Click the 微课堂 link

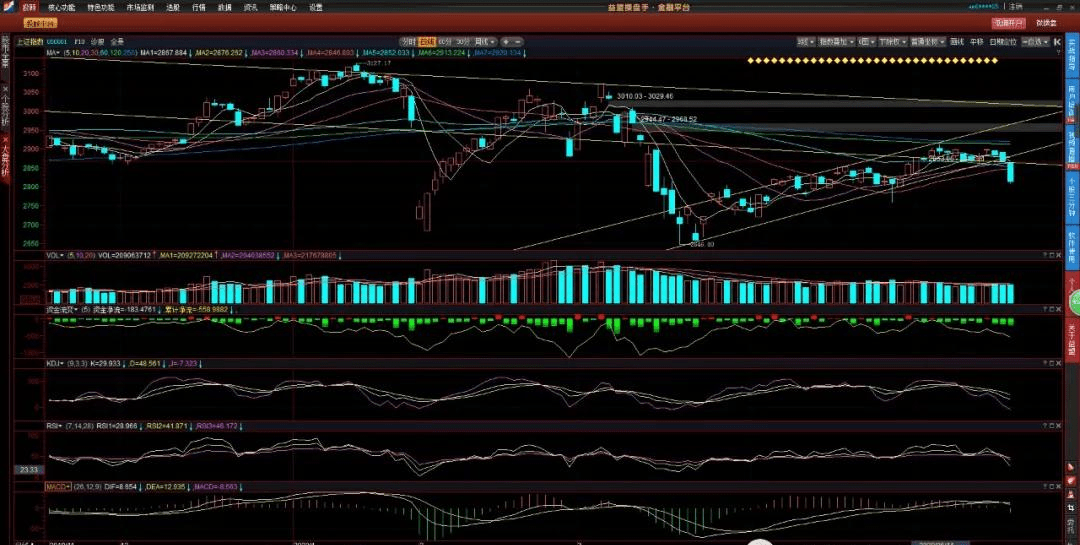tap(1046, 22)
